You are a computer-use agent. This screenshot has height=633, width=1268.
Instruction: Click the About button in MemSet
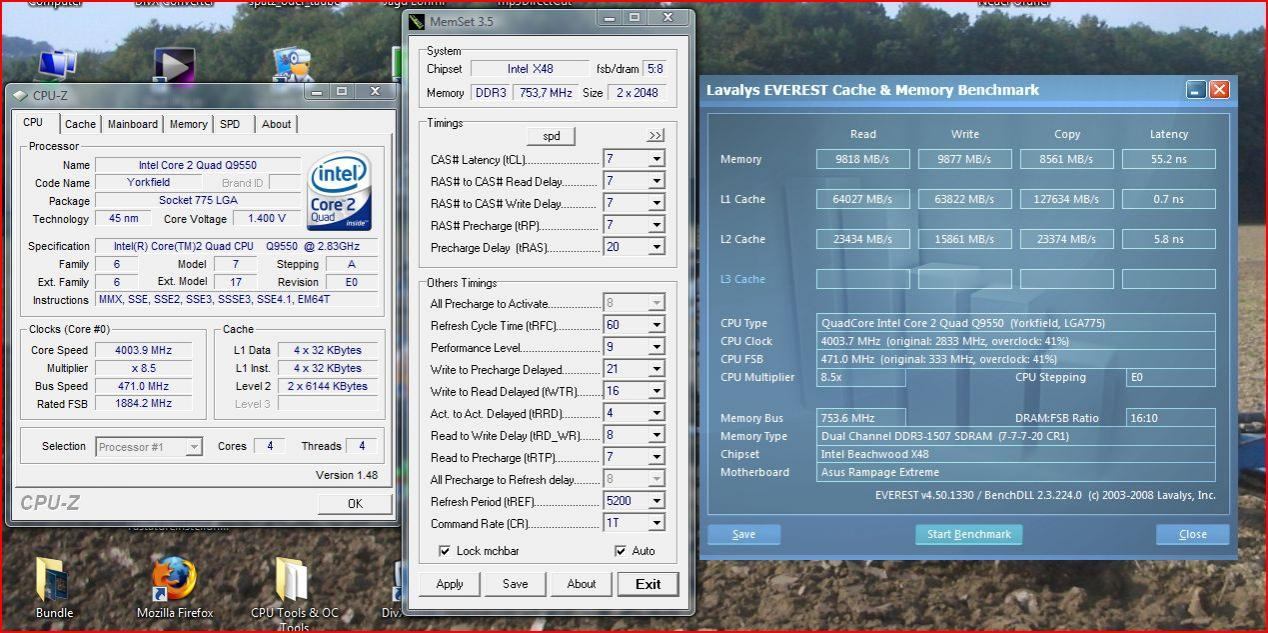click(x=581, y=584)
